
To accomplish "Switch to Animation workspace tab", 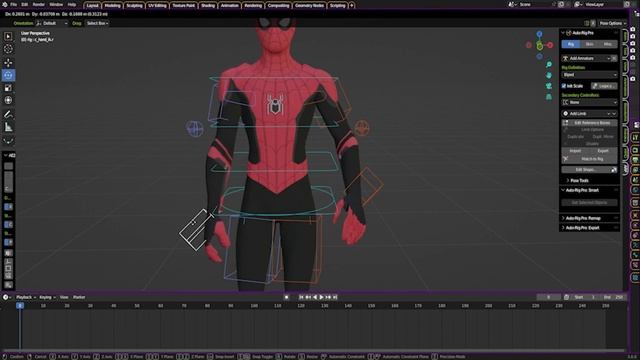I will pyautogui.click(x=229, y=5).
